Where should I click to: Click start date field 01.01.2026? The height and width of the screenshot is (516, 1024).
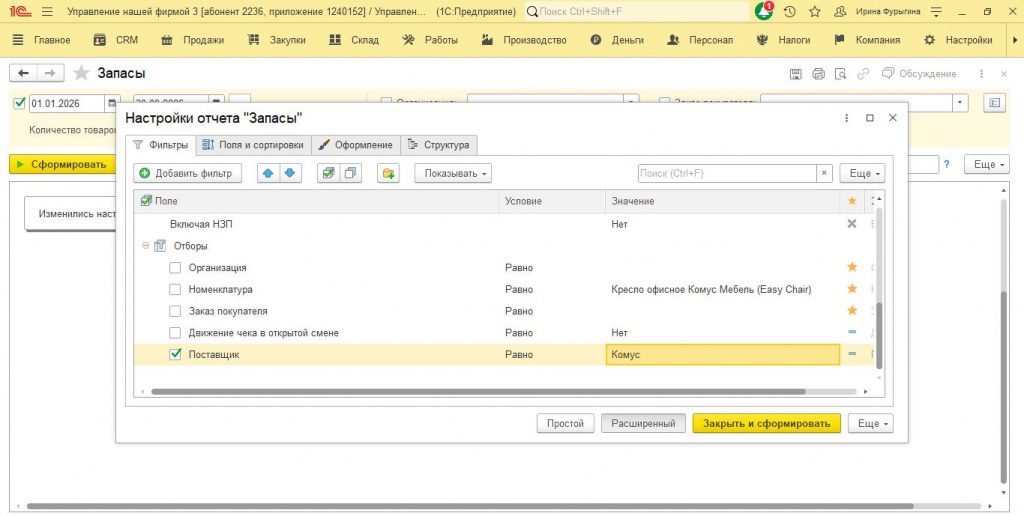point(67,103)
